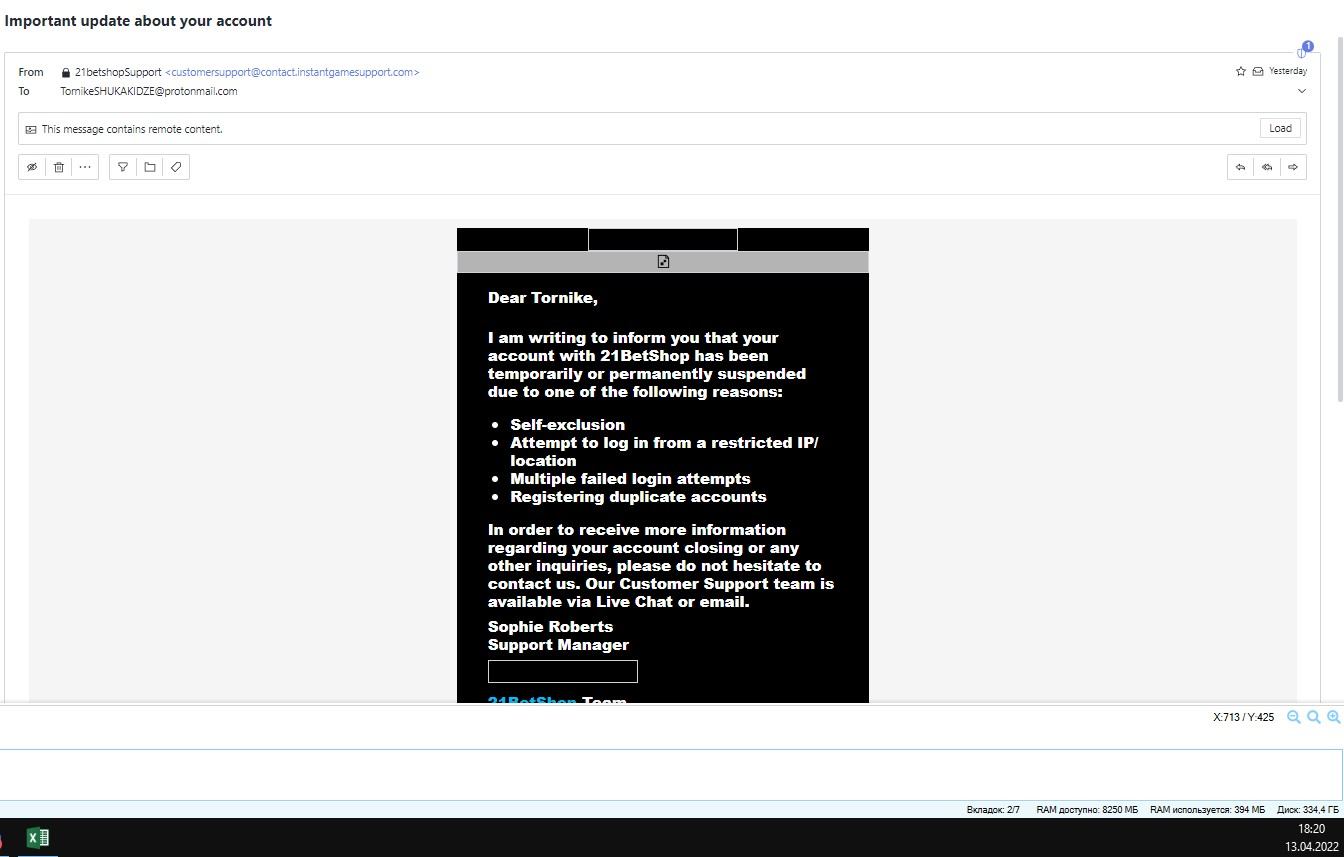Open the more actions ellipsis menu

[85, 167]
